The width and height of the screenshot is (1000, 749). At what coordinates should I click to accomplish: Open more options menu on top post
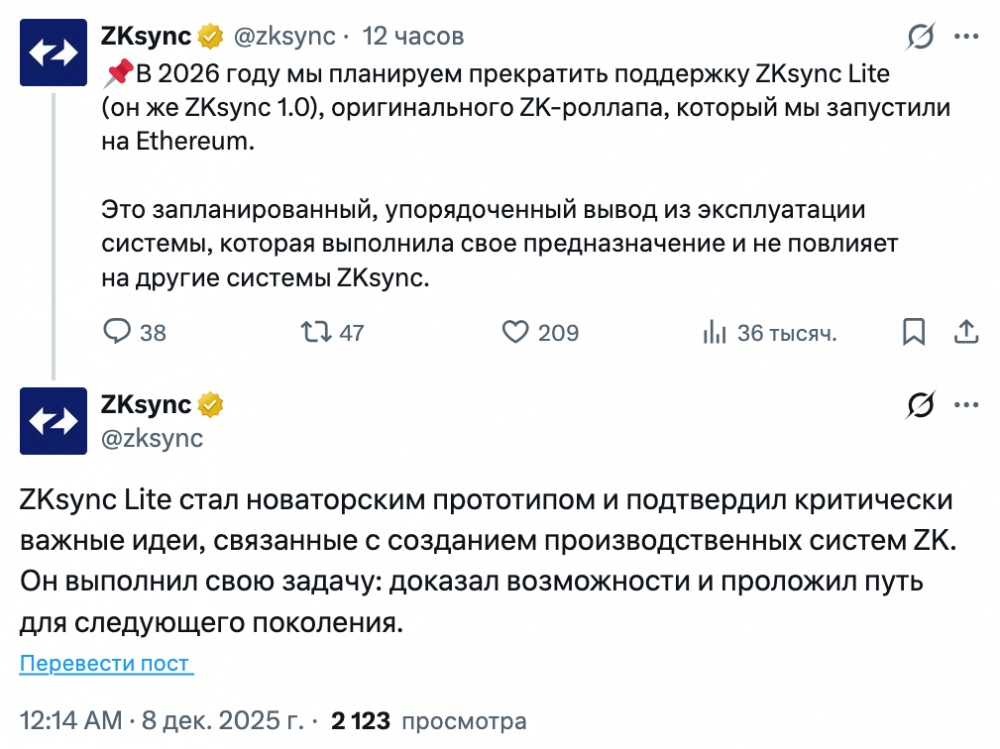point(966,37)
